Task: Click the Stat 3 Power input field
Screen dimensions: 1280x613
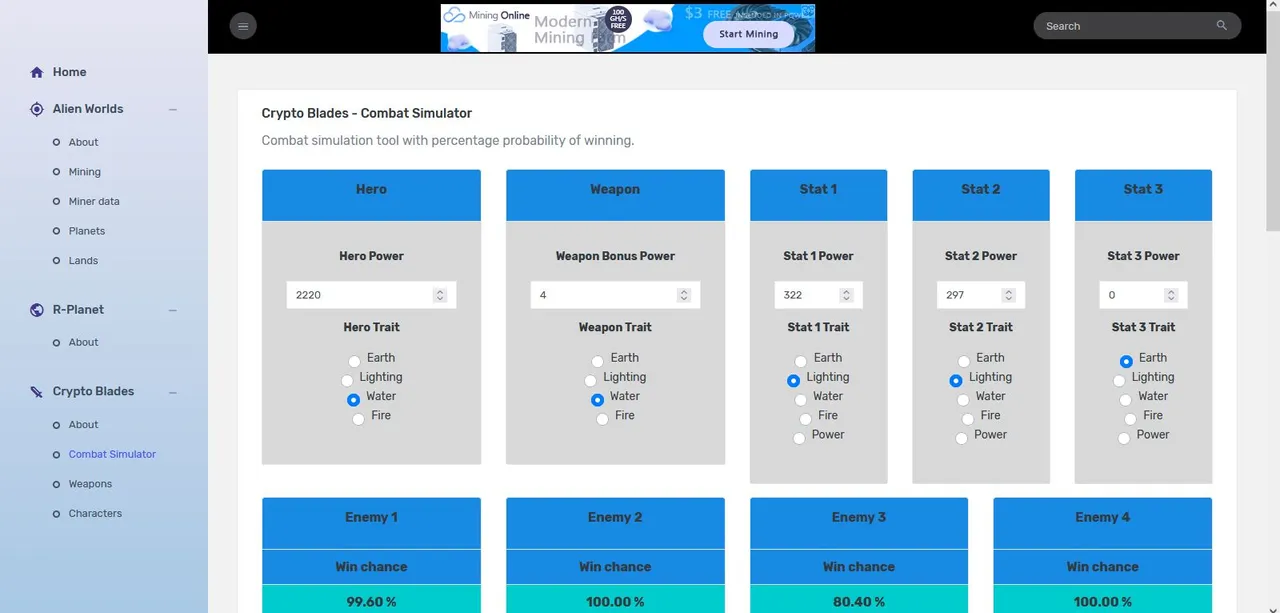Action: pos(1143,295)
